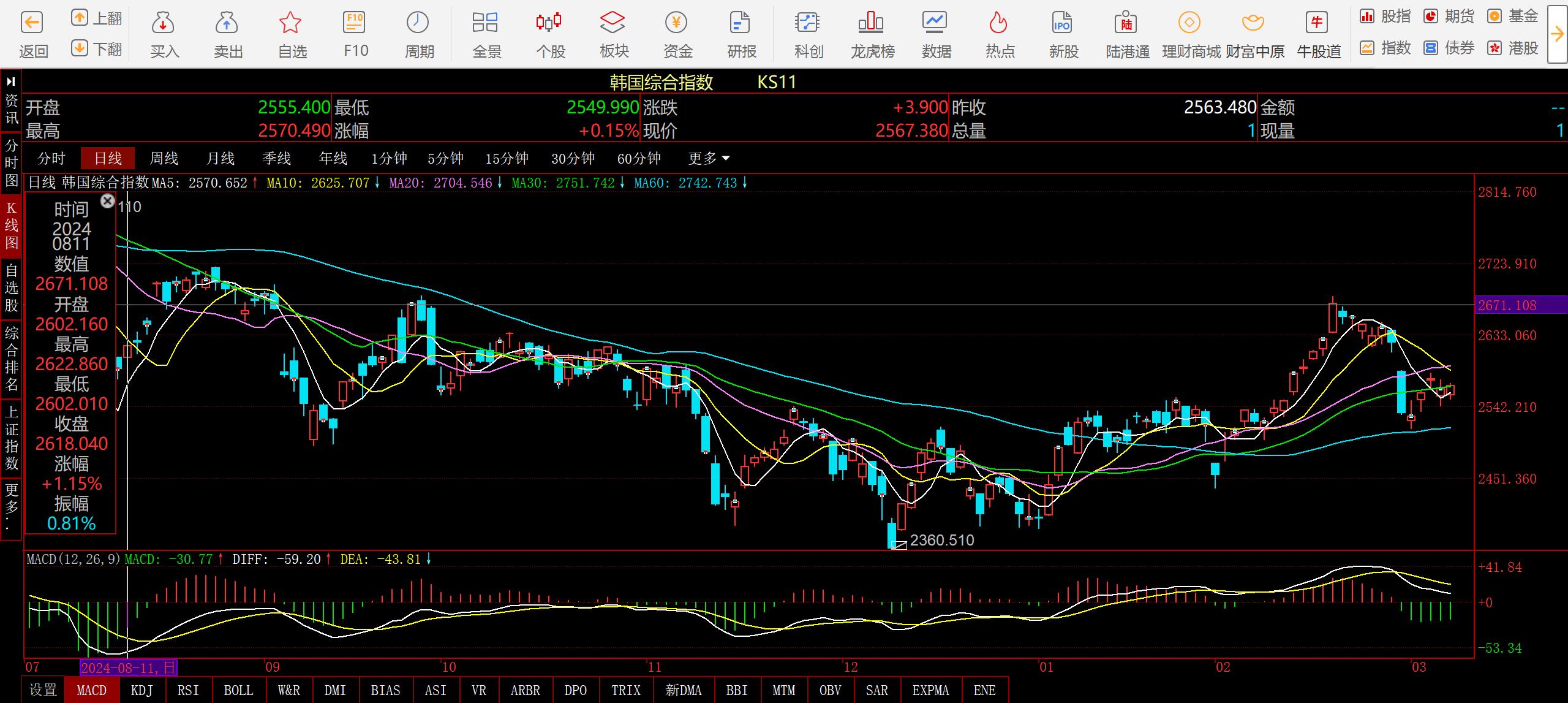Close the data tooltip panel with the X

[x=107, y=200]
